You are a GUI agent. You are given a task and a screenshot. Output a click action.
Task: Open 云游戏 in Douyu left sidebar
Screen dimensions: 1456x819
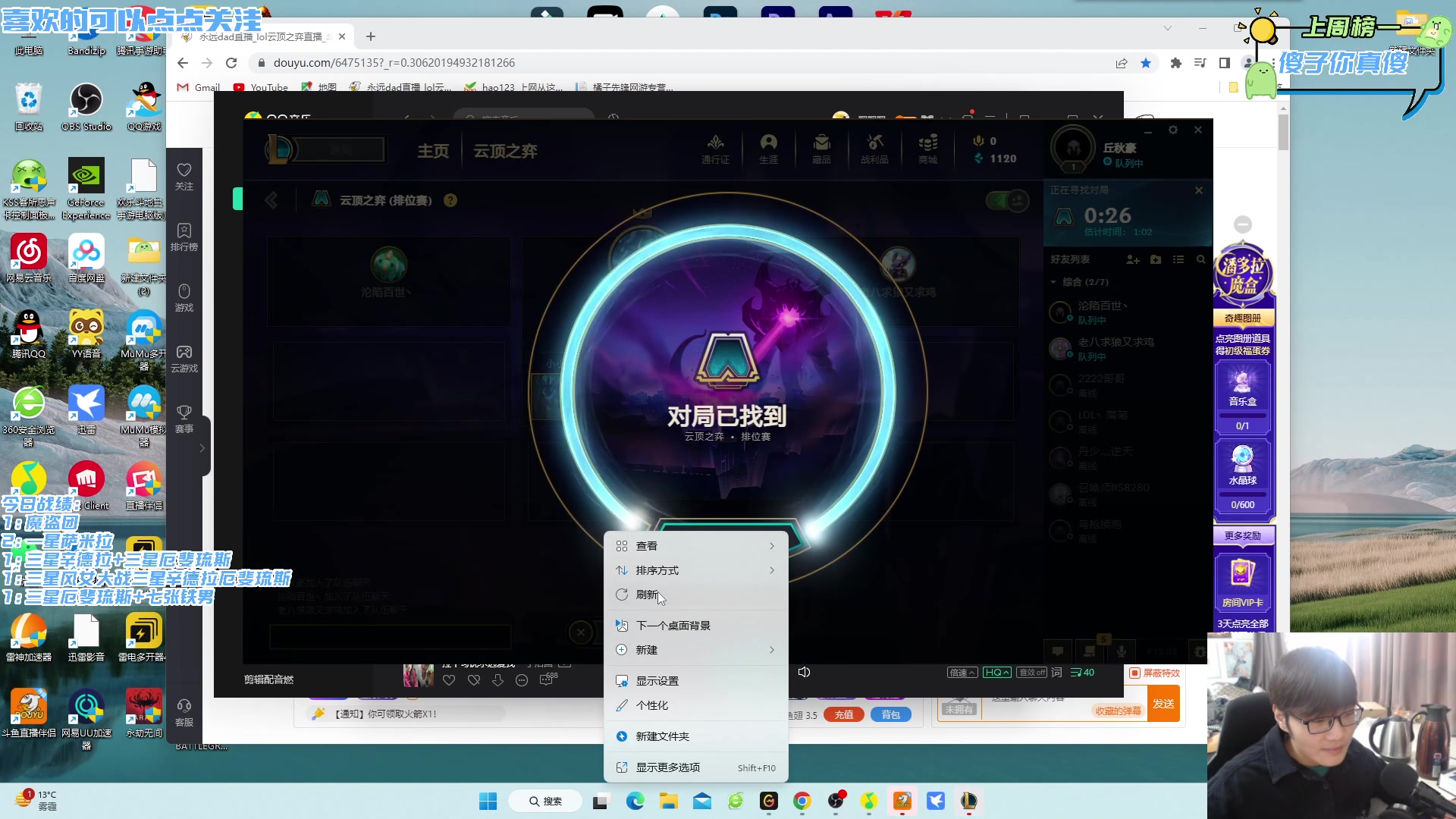tap(184, 359)
